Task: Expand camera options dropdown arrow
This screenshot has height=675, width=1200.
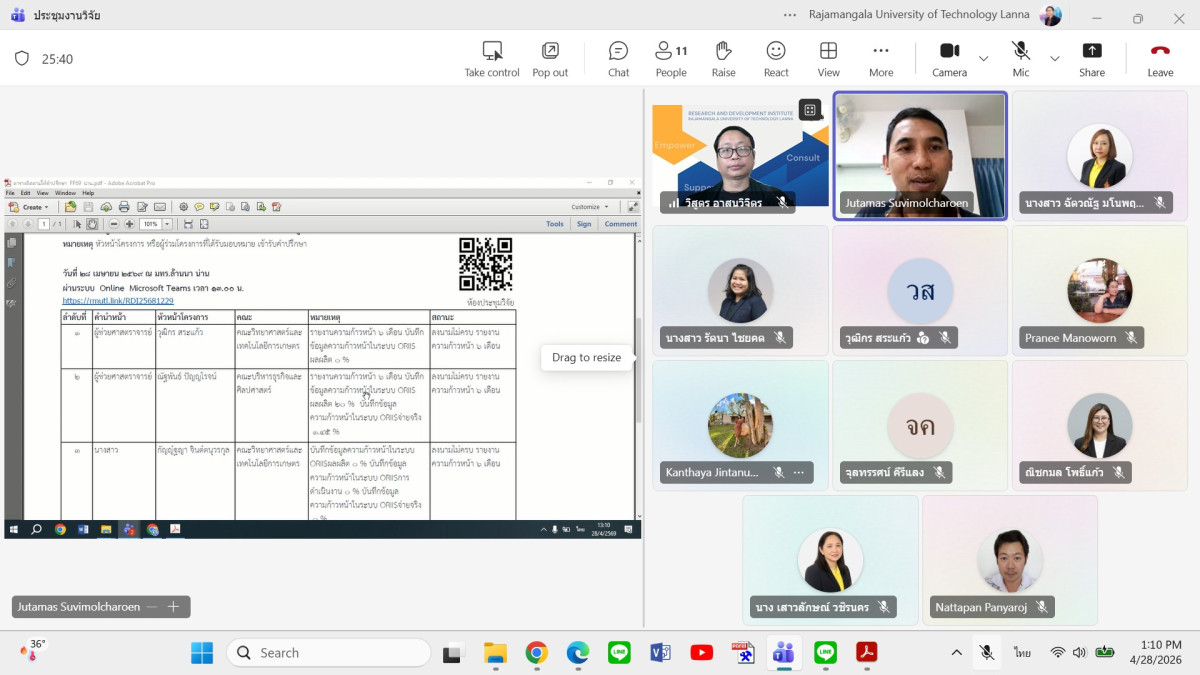Action: [x=983, y=59]
